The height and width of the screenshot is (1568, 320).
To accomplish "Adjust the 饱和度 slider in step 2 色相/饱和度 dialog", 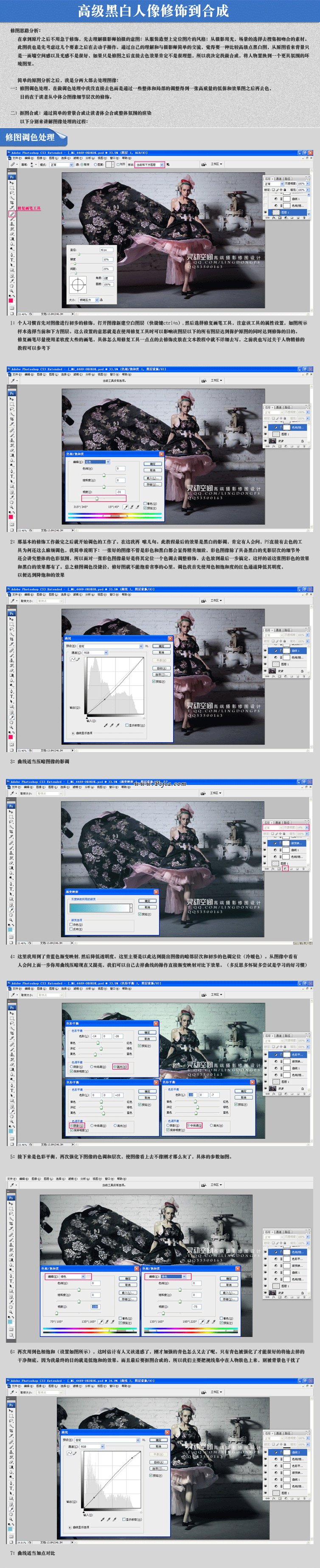I will pyautogui.click(x=104, y=487).
